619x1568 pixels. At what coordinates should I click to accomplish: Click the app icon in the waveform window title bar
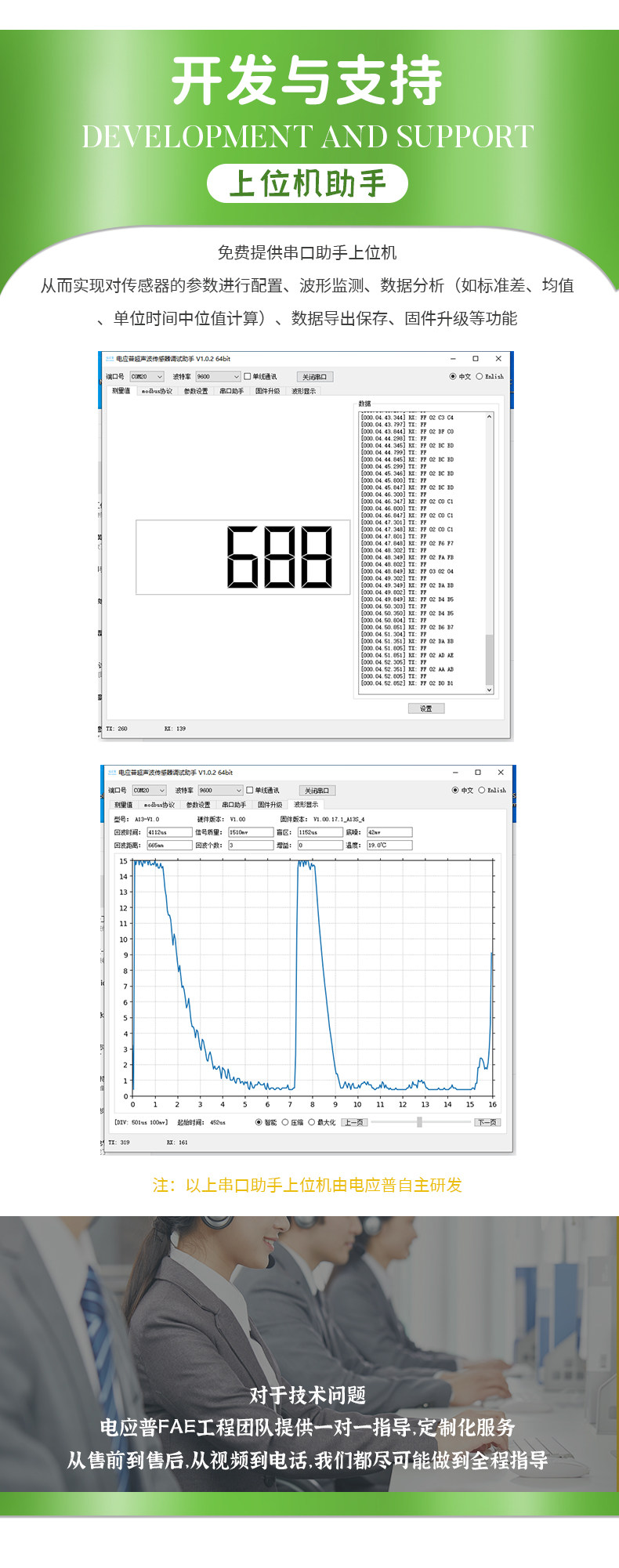111,772
